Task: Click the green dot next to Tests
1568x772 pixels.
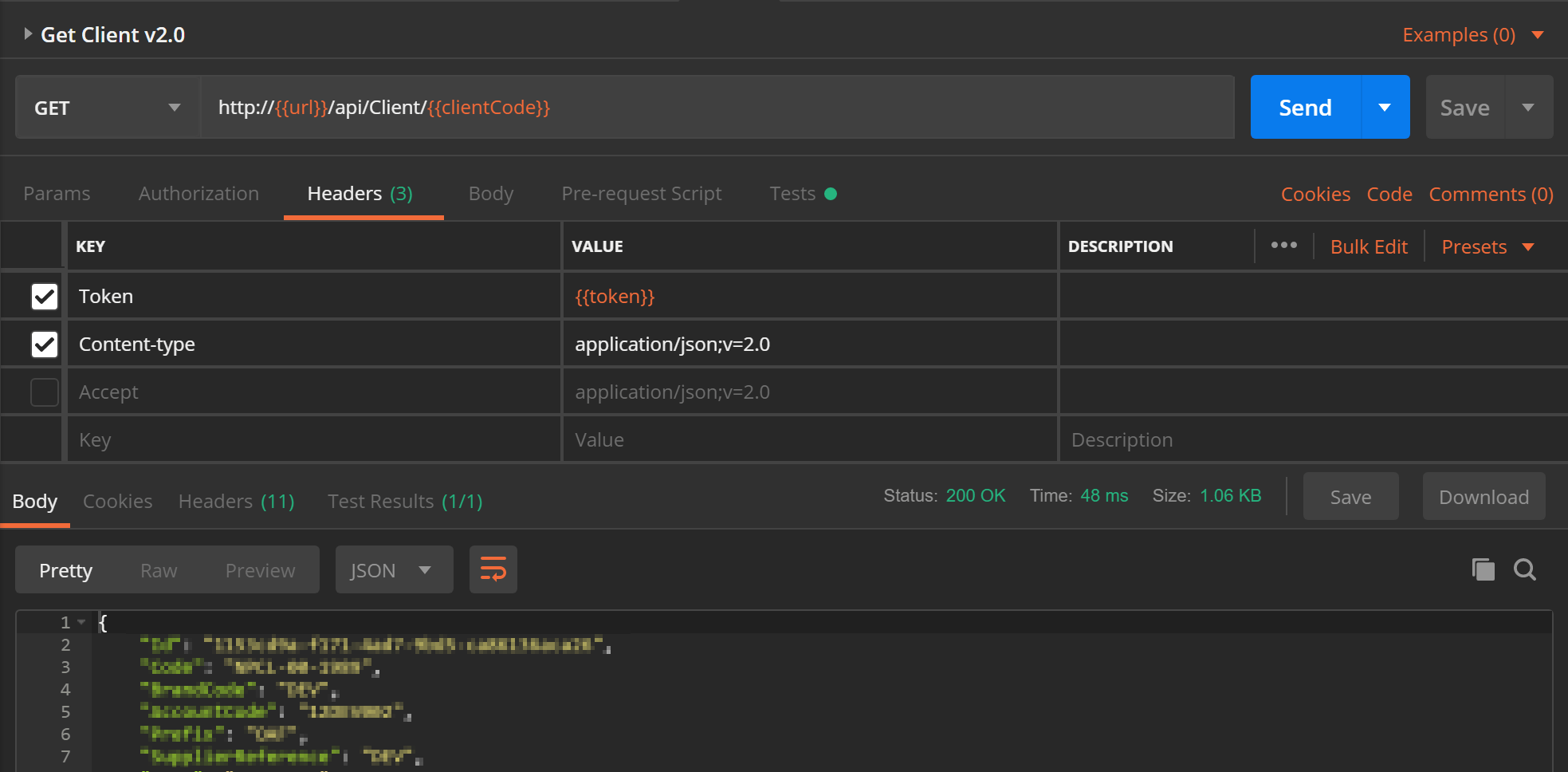Action: point(831,194)
